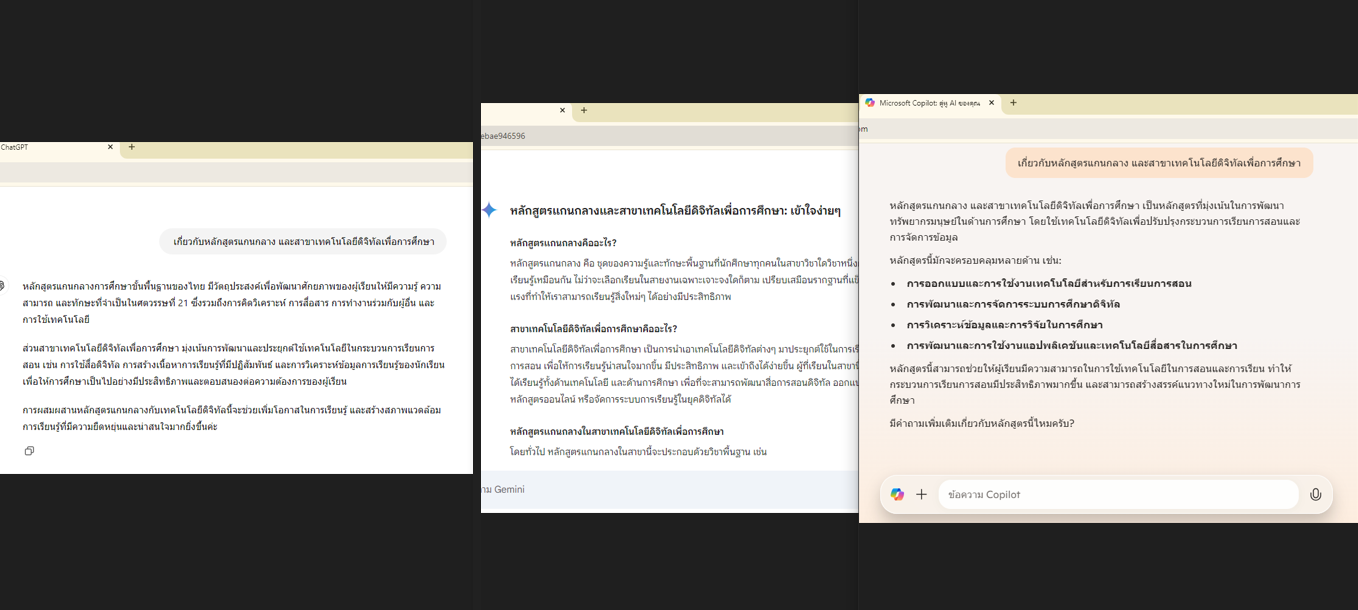The height and width of the screenshot is (610, 1358).
Task: Click the ChatGPT logo beside the response
Action: (2, 286)
